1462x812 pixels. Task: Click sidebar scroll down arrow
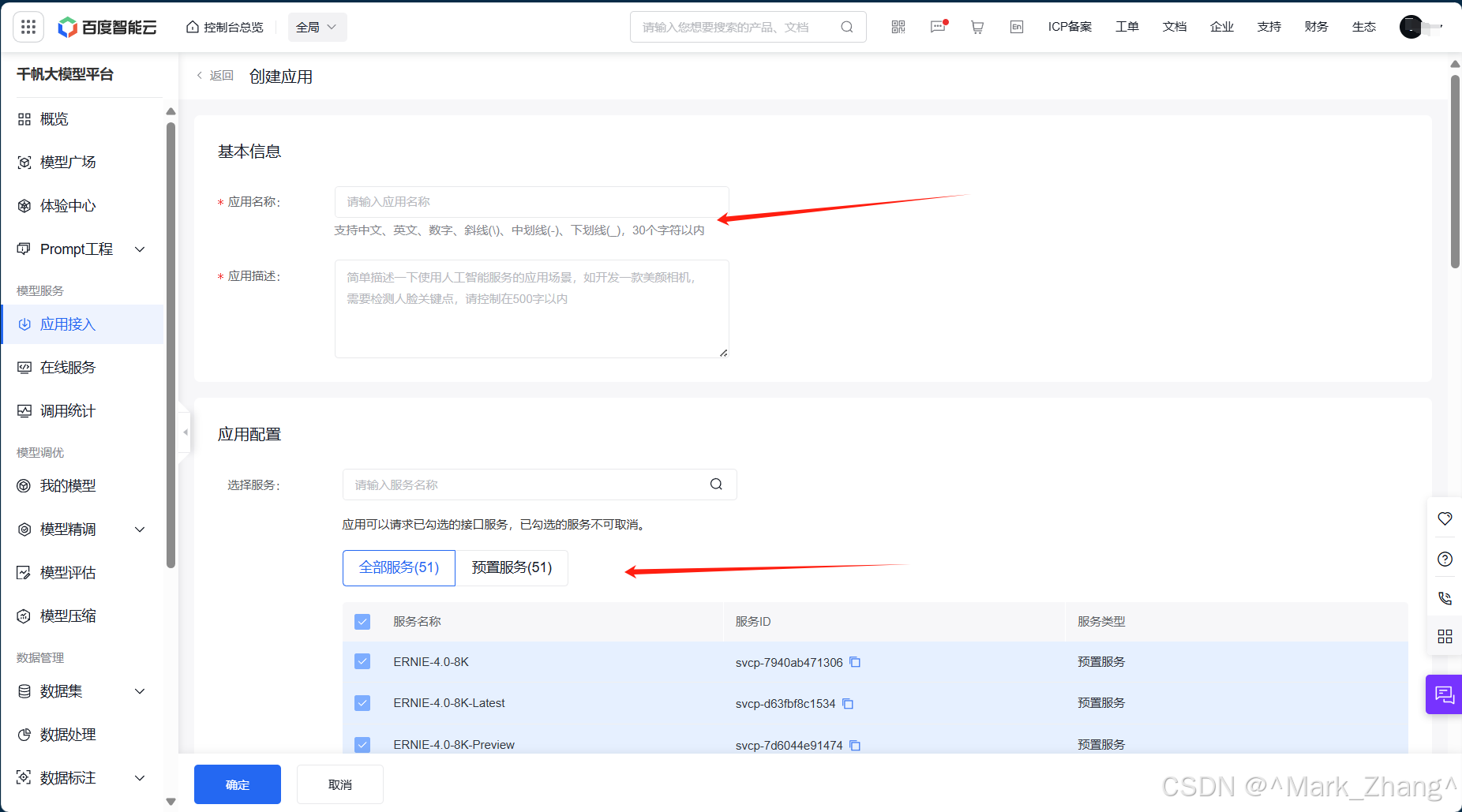click(x=171, y=801)
